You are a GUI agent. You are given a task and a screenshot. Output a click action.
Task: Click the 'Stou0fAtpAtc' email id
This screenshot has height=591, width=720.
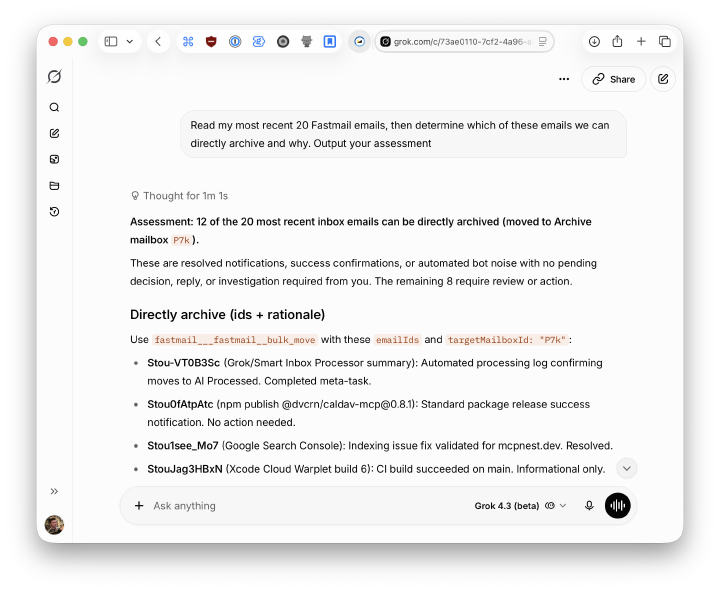click(180, 404)
